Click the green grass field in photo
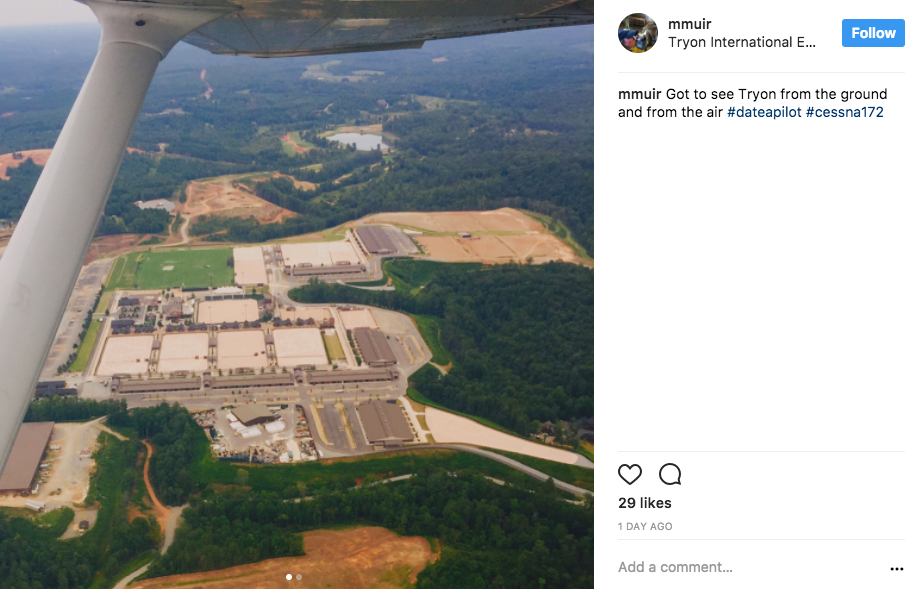923x589 pixels. click(x=172, y=269)
